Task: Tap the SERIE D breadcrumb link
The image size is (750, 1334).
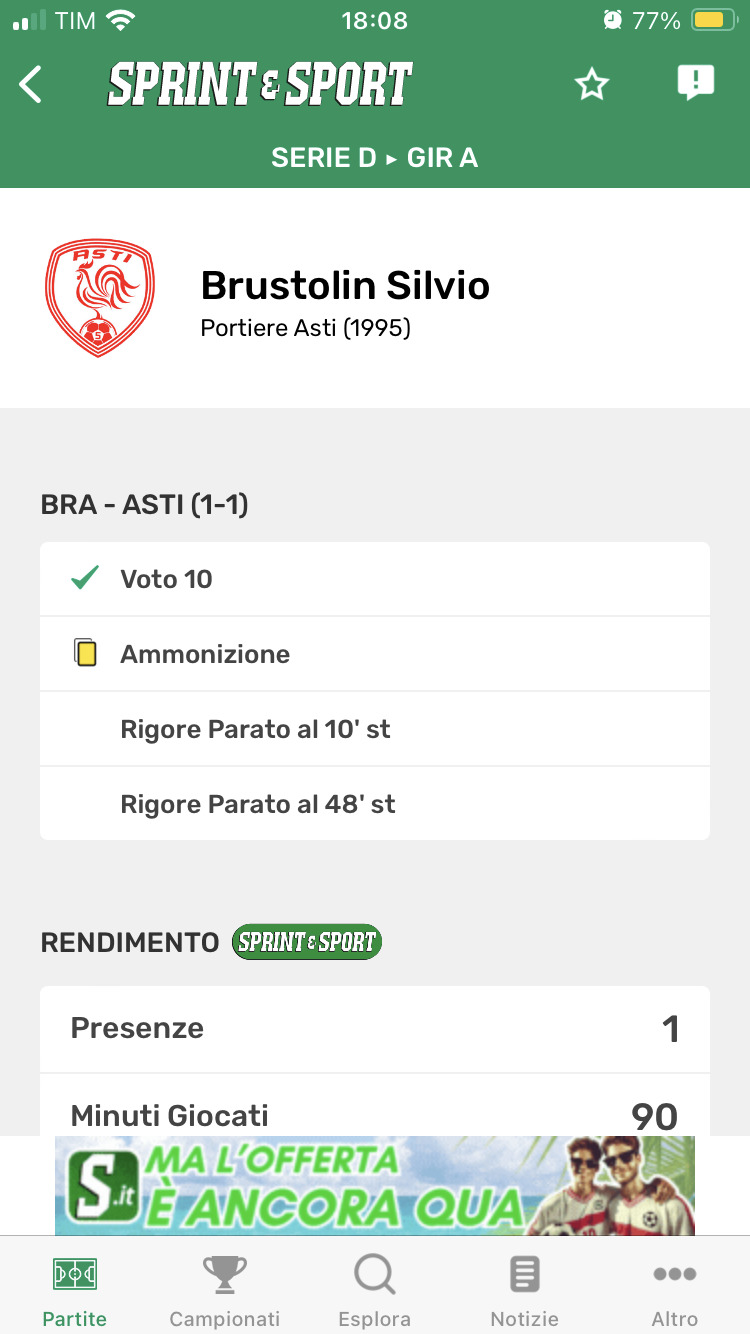Action: [x=323, y=158]
